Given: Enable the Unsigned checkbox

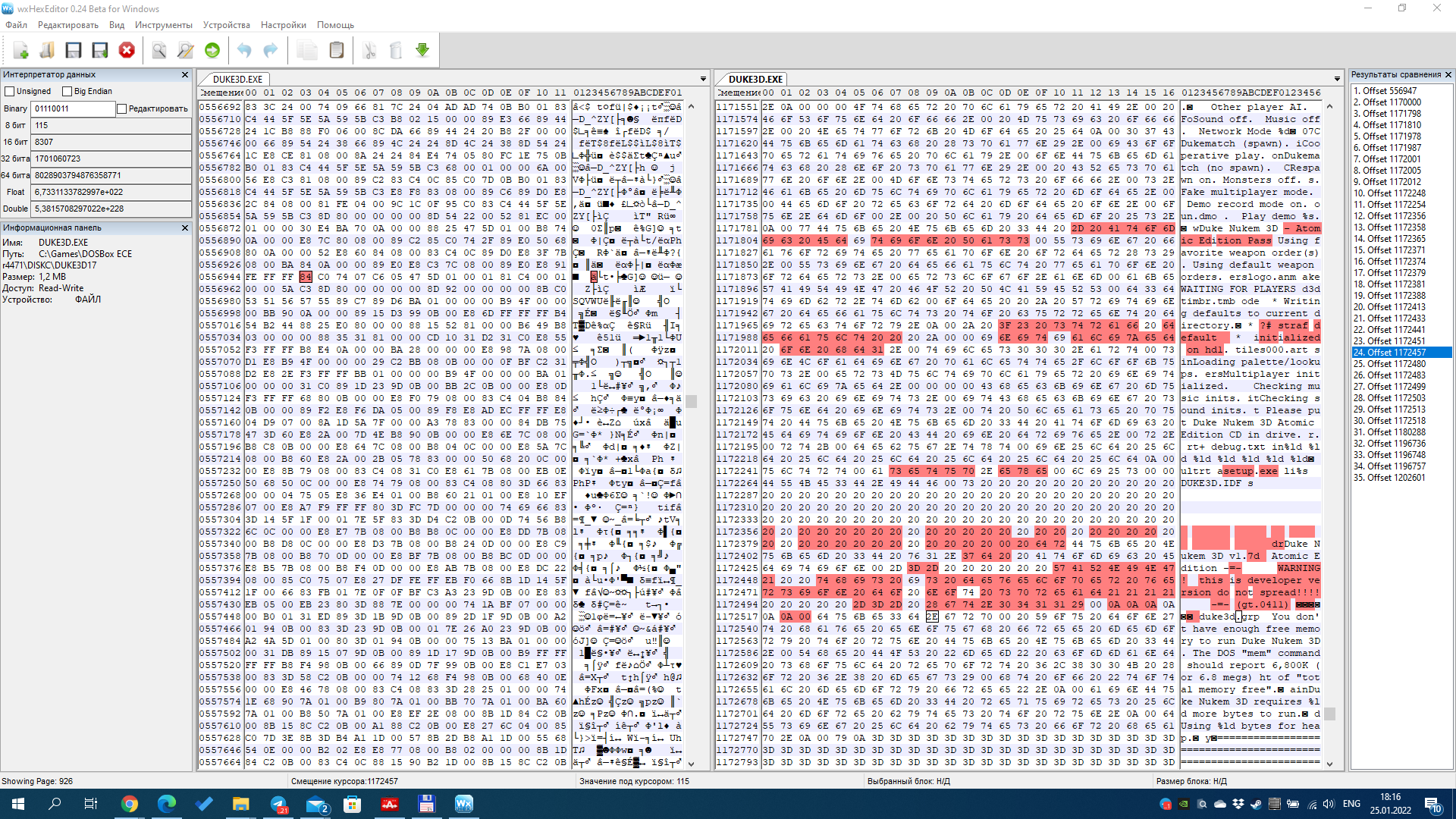Looking at the screenshot, I should [10, 92].
